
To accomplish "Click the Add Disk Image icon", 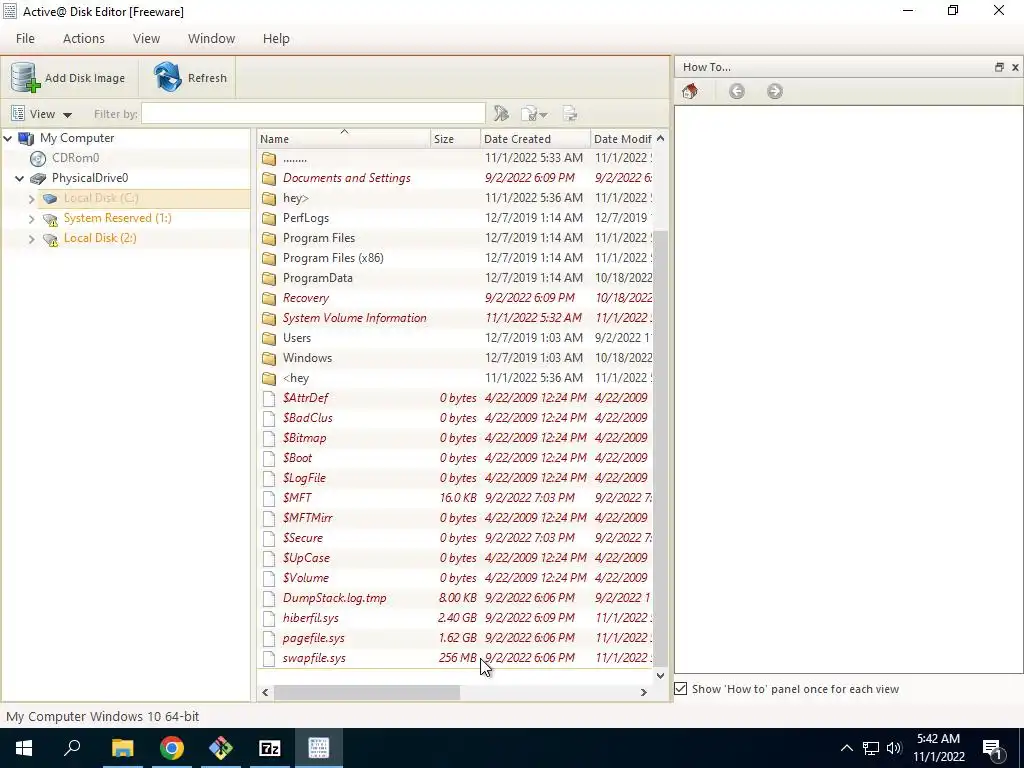I will 25,78.
